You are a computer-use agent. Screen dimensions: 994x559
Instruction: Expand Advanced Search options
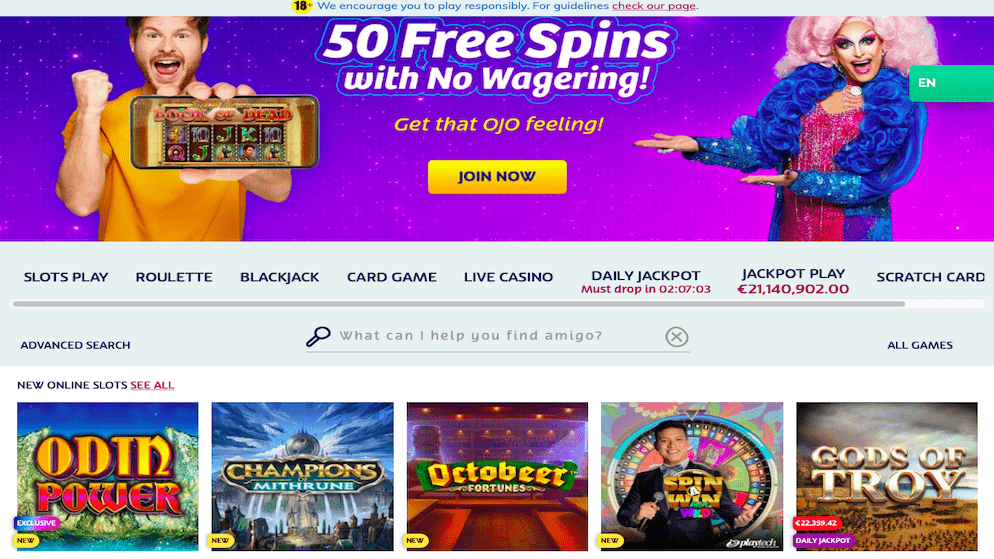point(75,345)
